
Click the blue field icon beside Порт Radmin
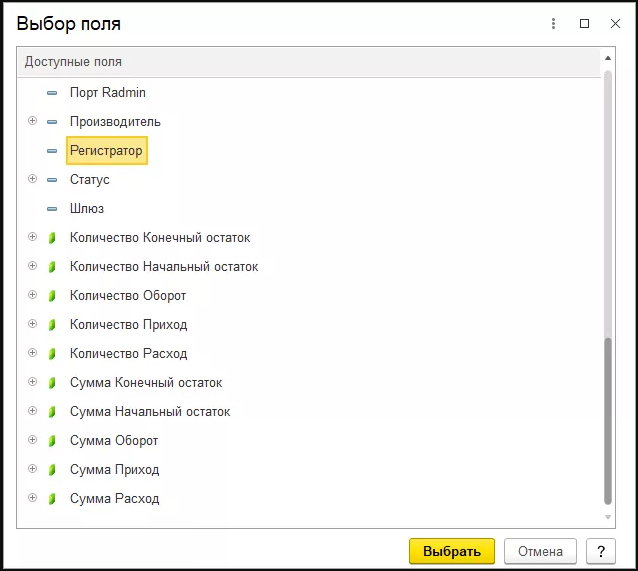point(52,93)
